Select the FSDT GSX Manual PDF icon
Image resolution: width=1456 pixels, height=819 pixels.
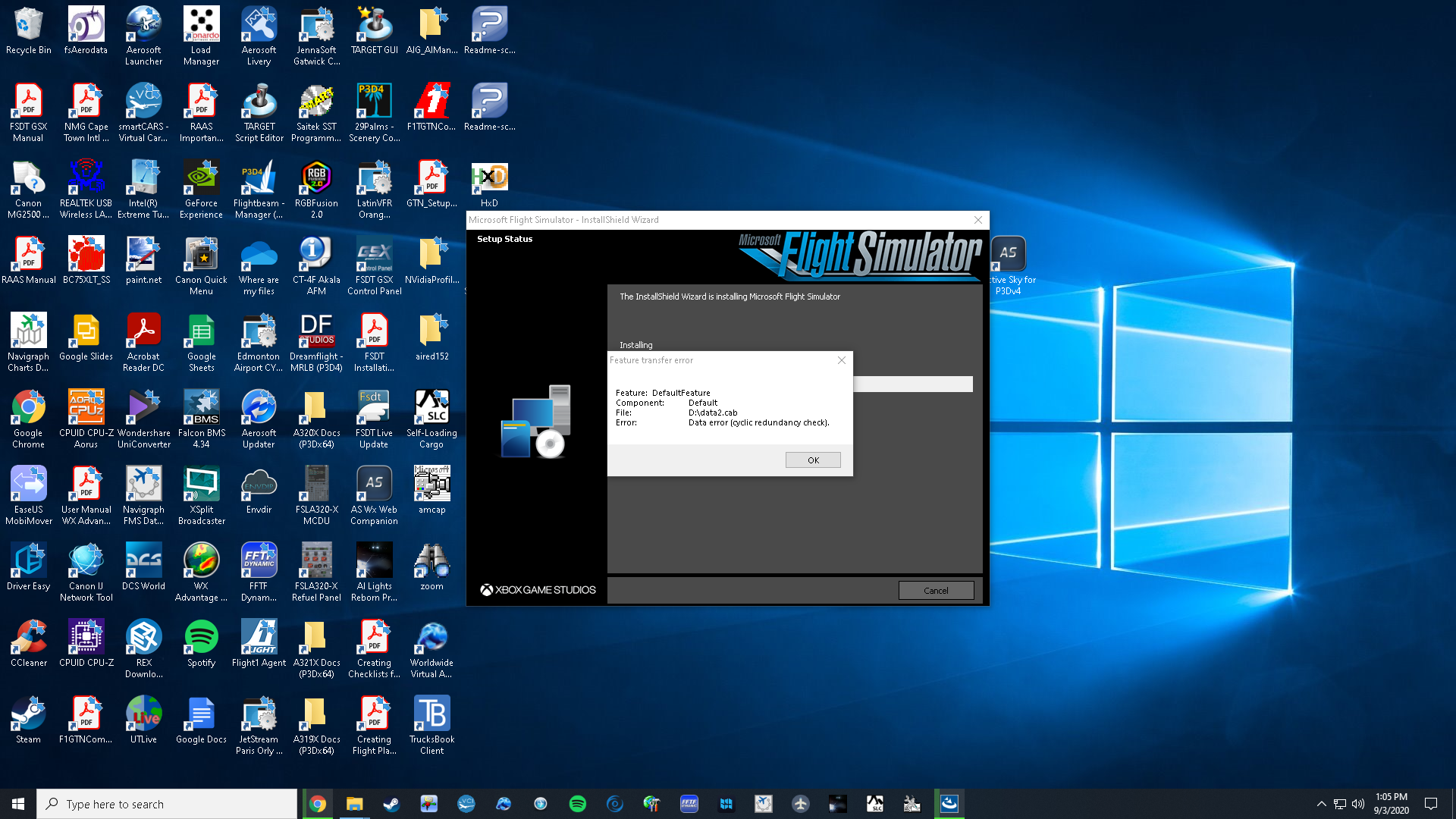pyautogui.click(x=29, y=112)
